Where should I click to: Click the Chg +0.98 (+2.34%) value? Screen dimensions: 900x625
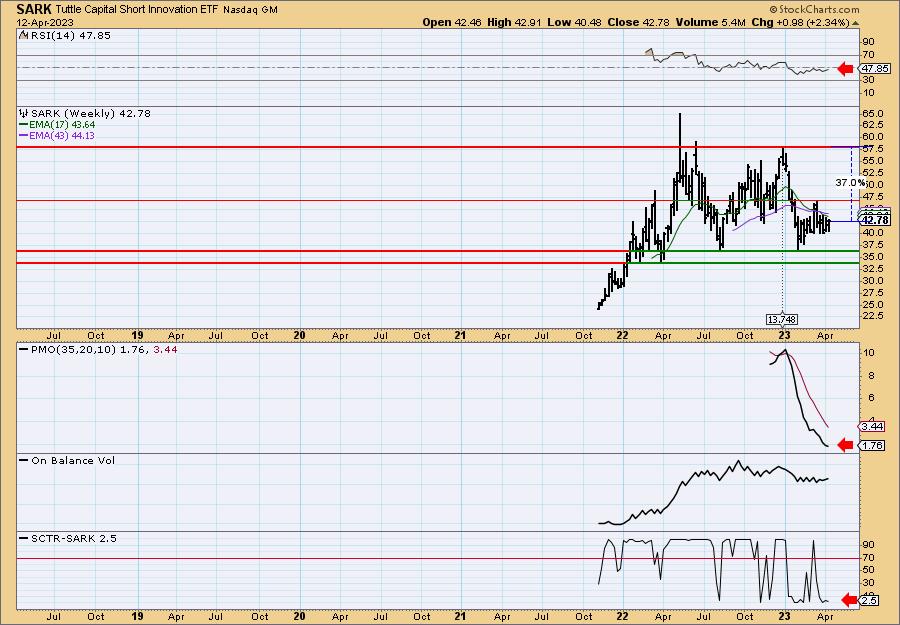pos(800,22)
